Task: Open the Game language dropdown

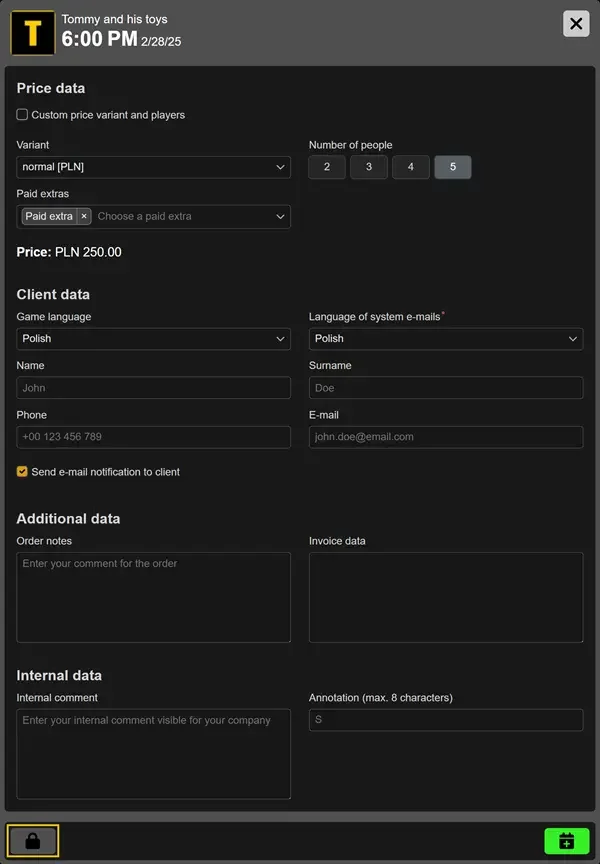Action: [x=153, y=339]
